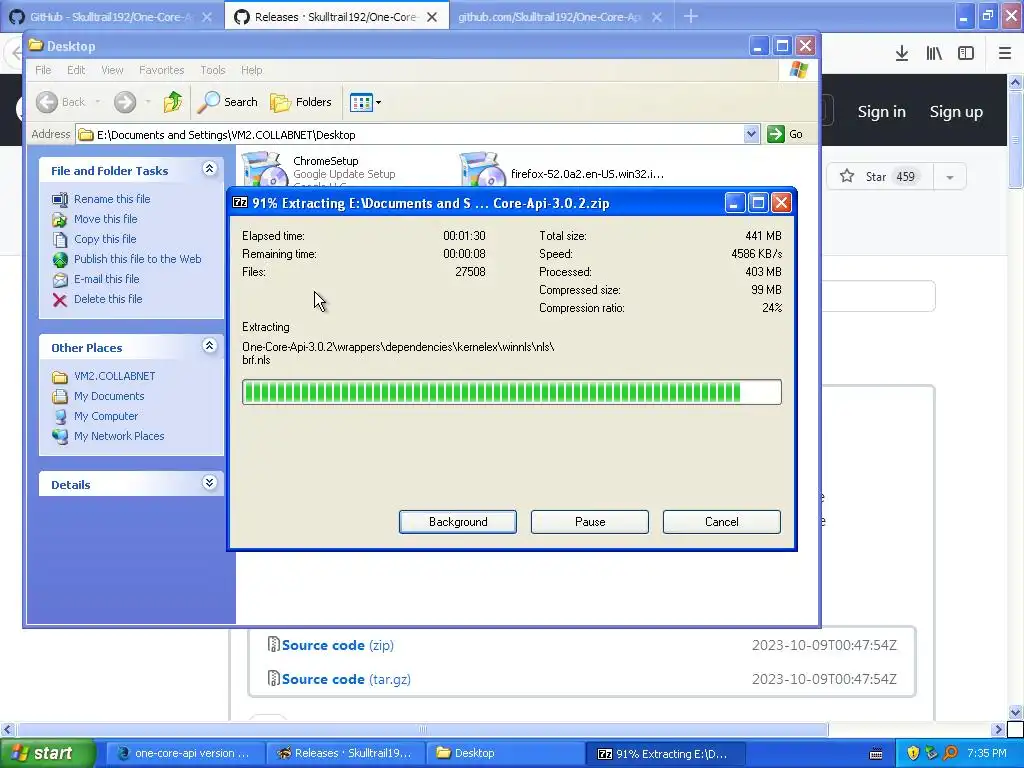Click the Back arrow icon in Explorer
The height and width of the screenshot is (768, 1024).
(47, 102)
